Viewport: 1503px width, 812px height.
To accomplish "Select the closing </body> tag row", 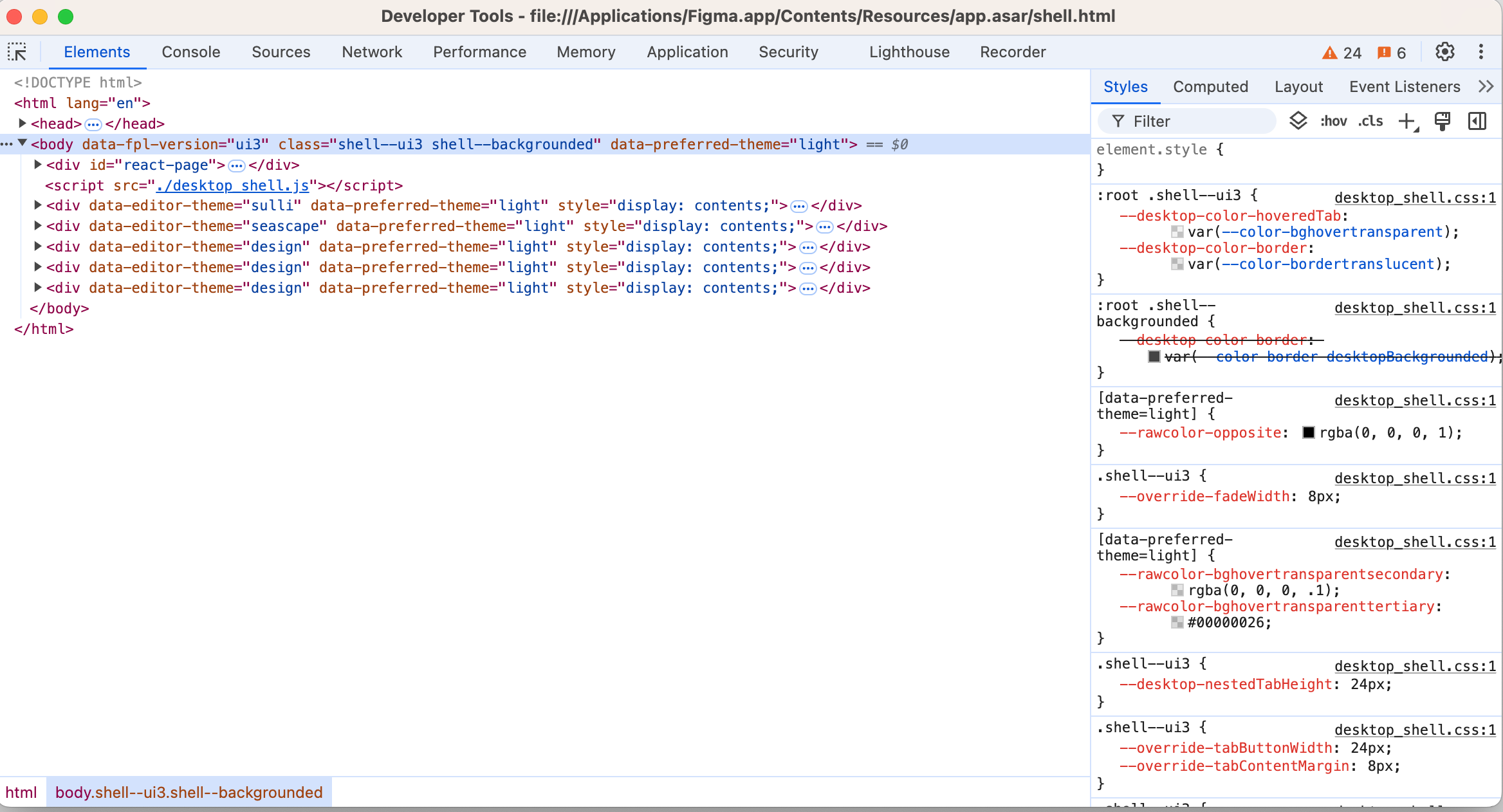I will click(x=59, y=308).
